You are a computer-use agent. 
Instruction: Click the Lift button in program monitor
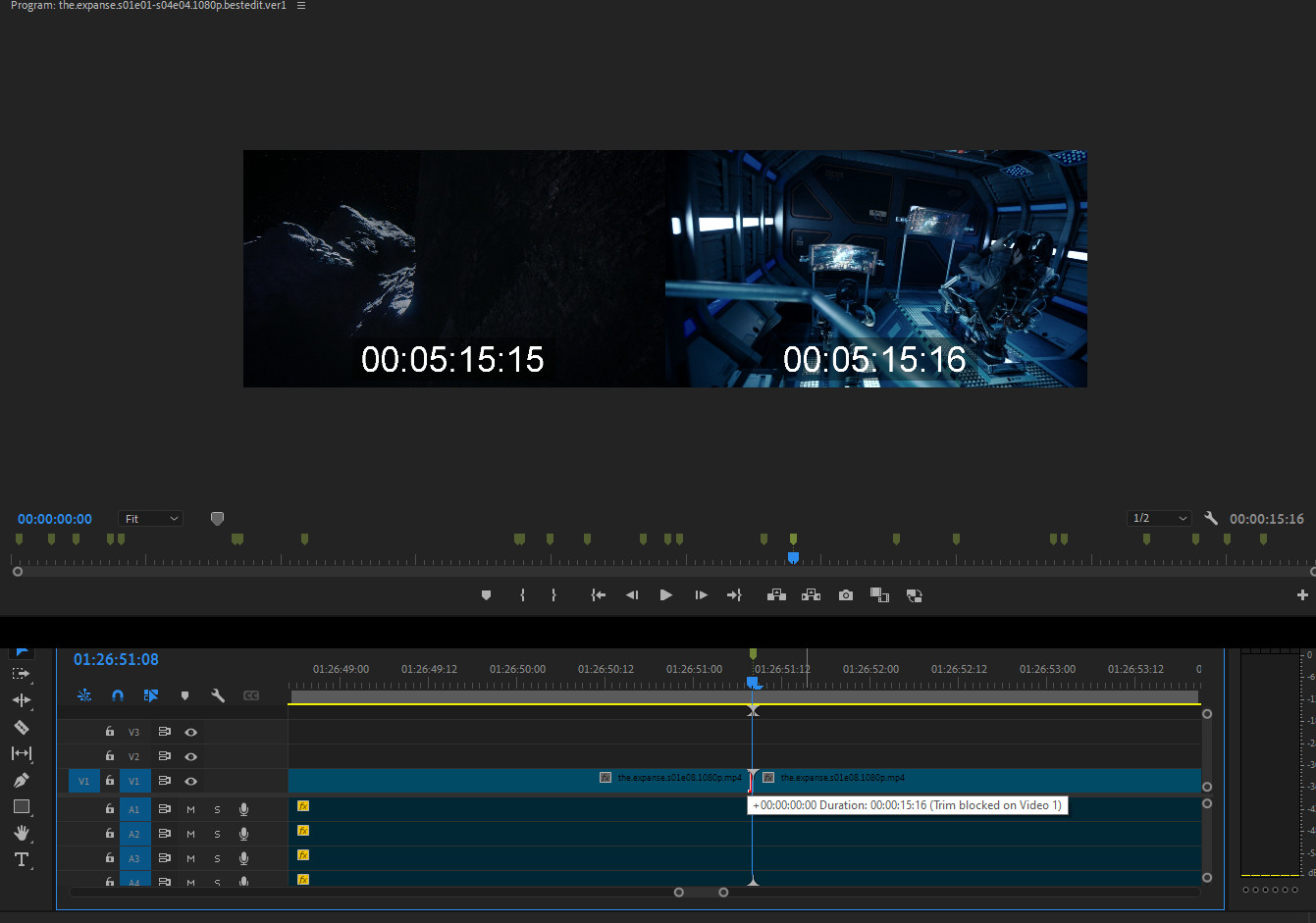(776, 595)
